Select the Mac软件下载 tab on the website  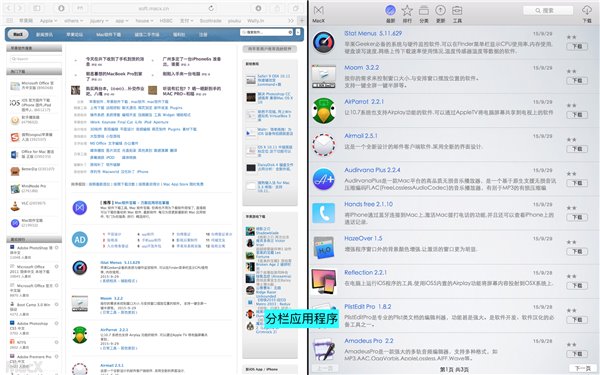point(109,34)
